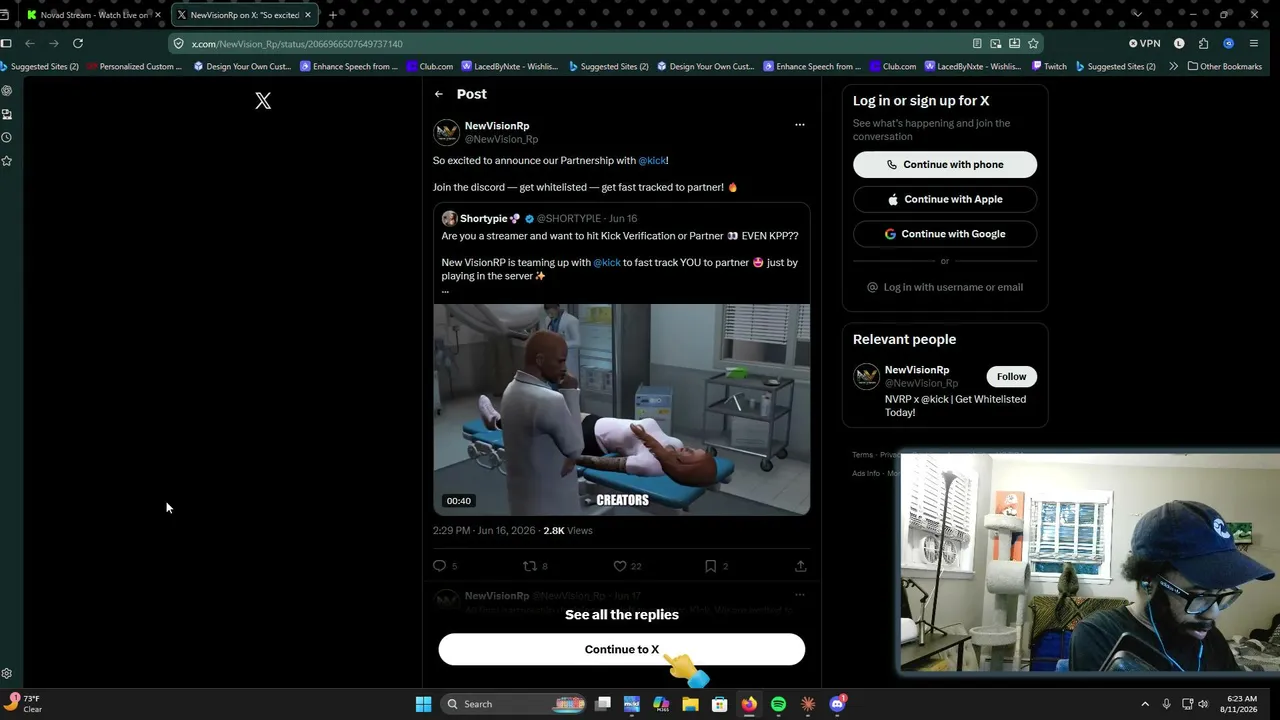This screenshot has width=1280, height=720.
Task: Select the NewVisionRp on X tab
Action: [245, 15]
